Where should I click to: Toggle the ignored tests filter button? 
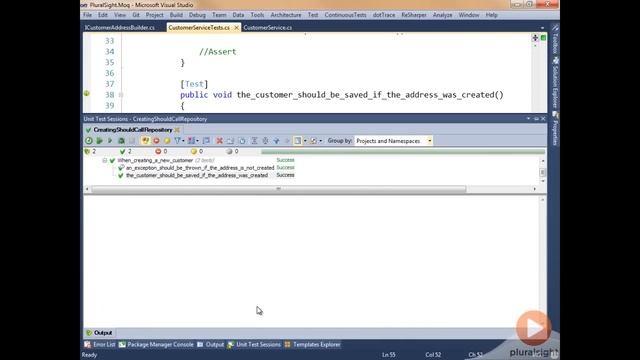pyautogui.click(x=167, y=141)
